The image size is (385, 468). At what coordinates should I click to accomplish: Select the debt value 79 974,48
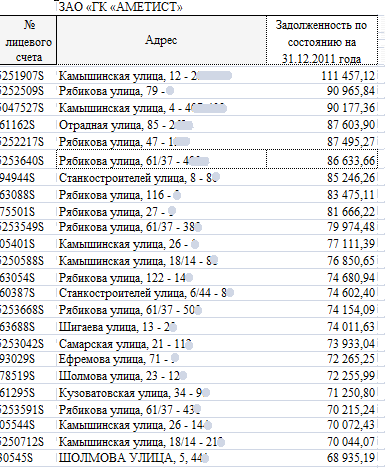[351, 227]
